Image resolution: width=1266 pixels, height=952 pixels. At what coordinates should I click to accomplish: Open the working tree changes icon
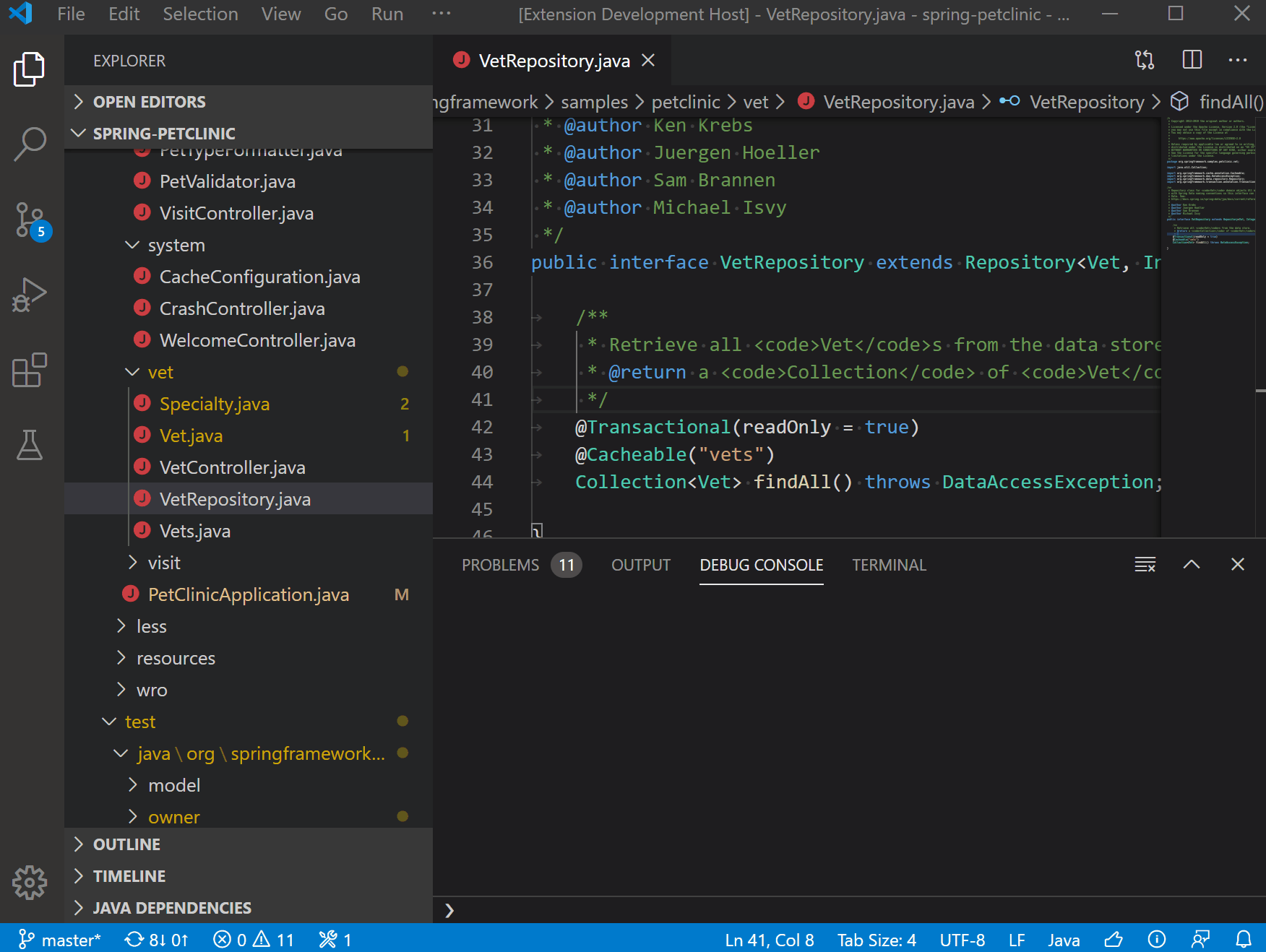coord(1145,60)
